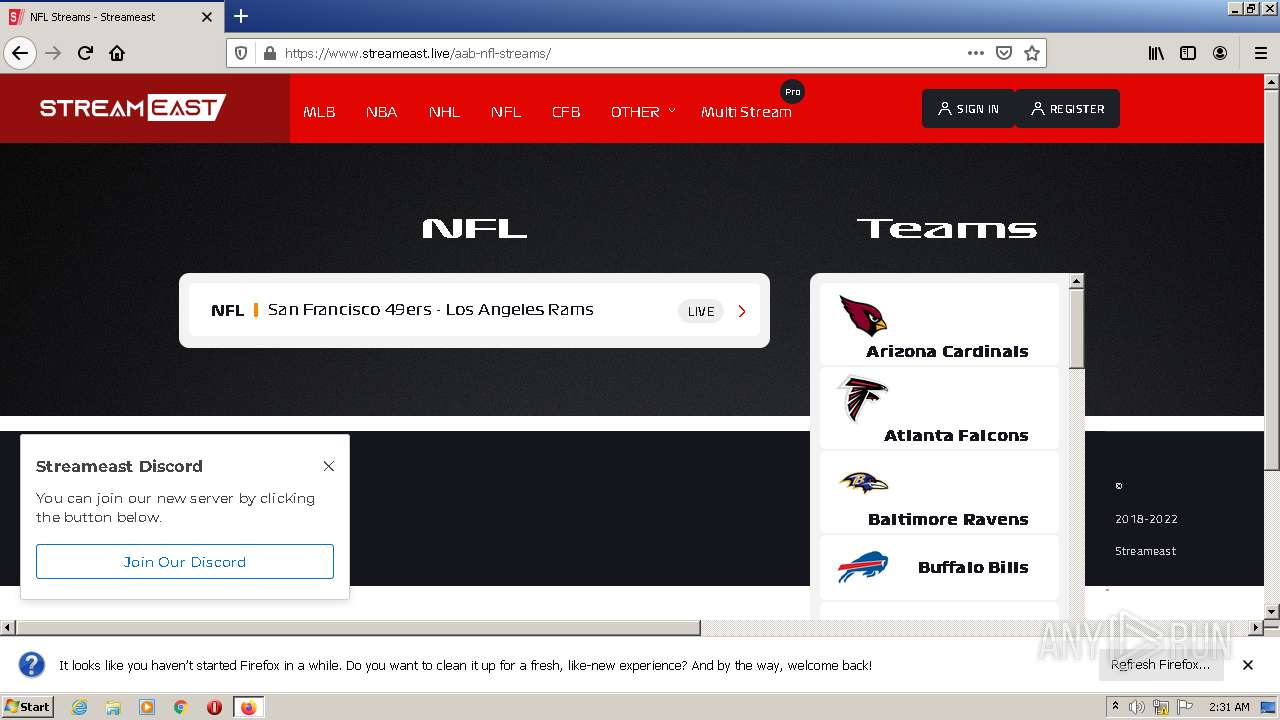Toggle the sidebar view icon
The height and width of the screenshot is (720, 1280).
tap(1188, 53)
